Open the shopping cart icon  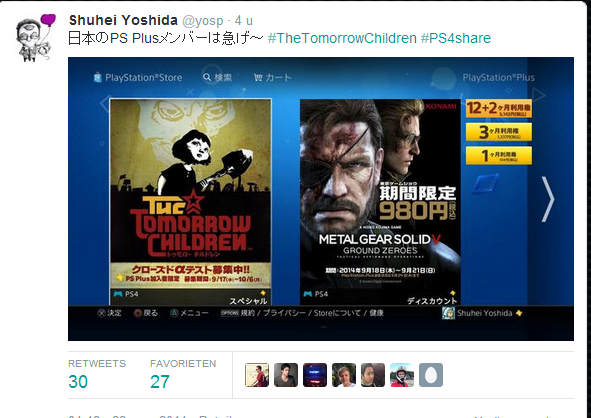[x=258, y=78]
